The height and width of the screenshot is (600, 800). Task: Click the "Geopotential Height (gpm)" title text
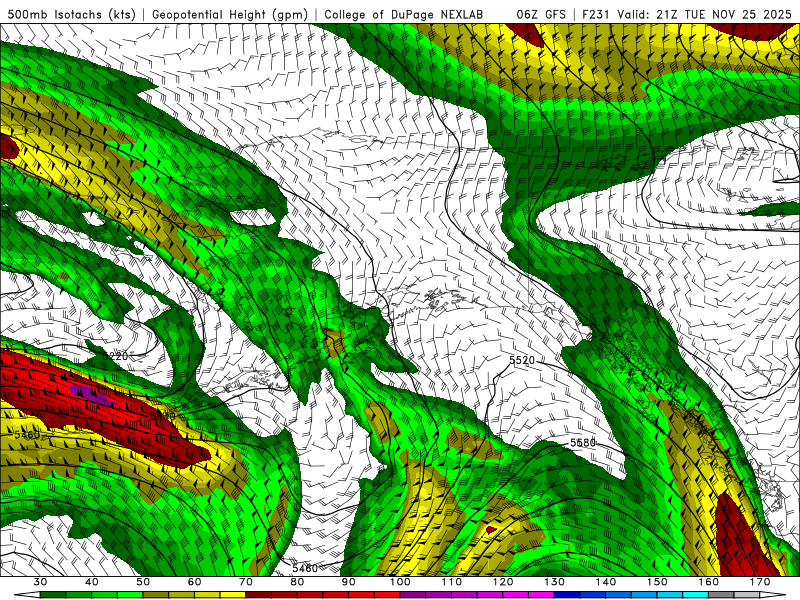click(230, 14)
